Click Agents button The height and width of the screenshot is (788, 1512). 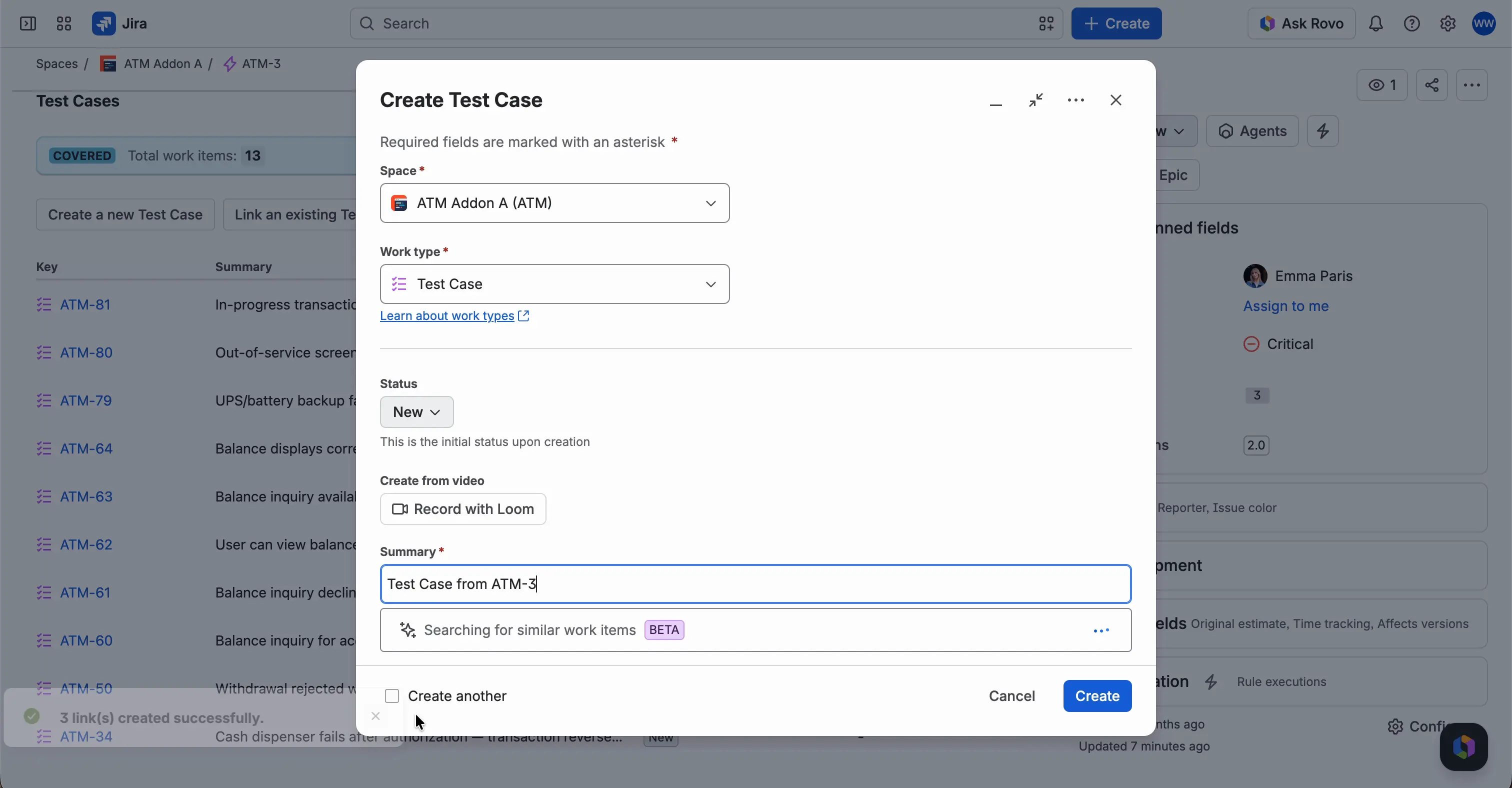(1252, 131)
